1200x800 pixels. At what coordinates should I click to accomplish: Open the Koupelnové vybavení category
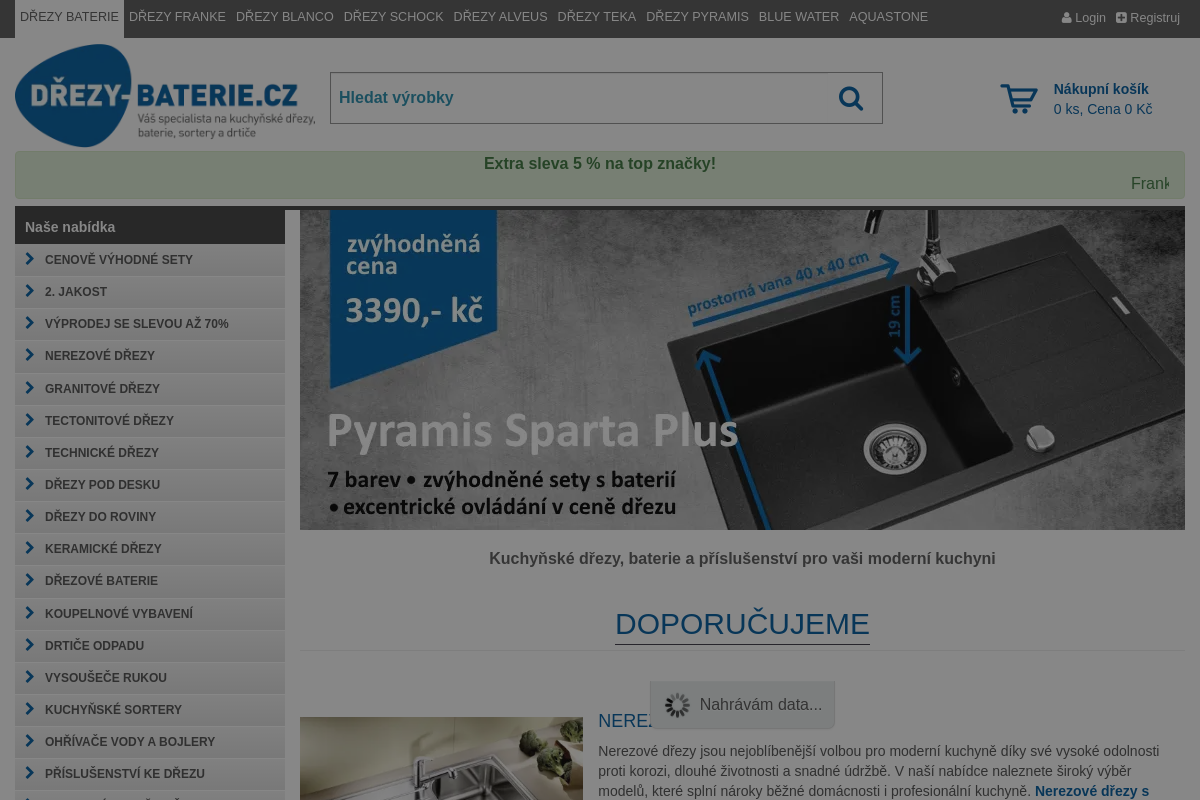pyautogui.click(x=150, y=613)
